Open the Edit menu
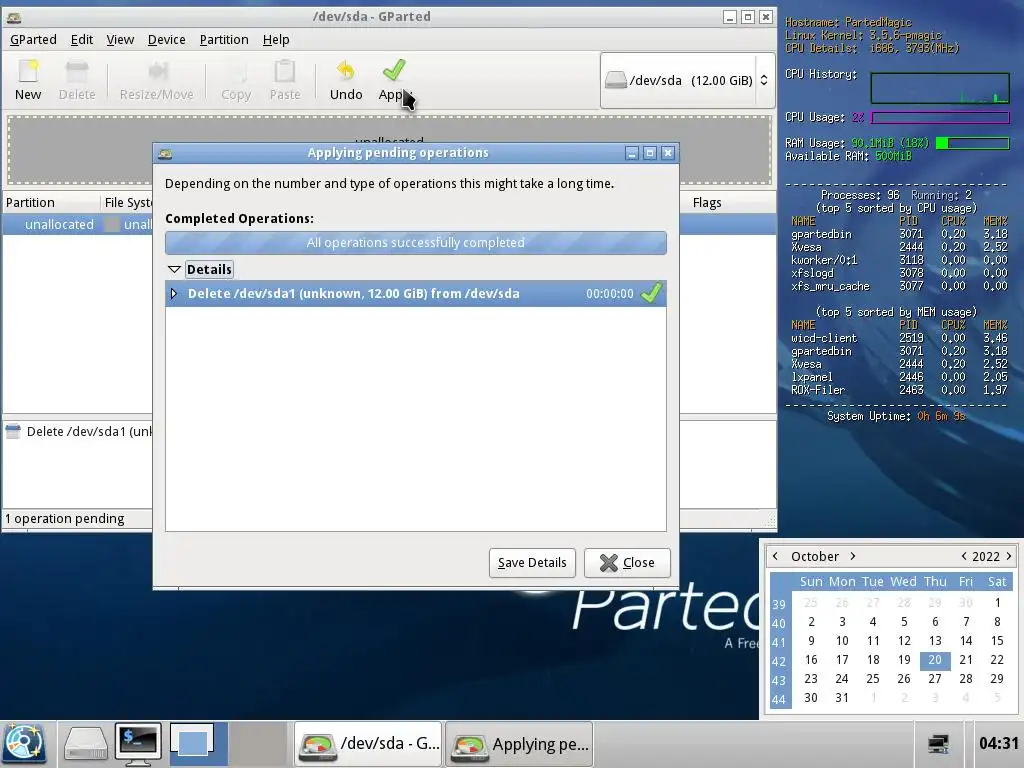This screenshot has width=1024, height=768. pos(82,40)
